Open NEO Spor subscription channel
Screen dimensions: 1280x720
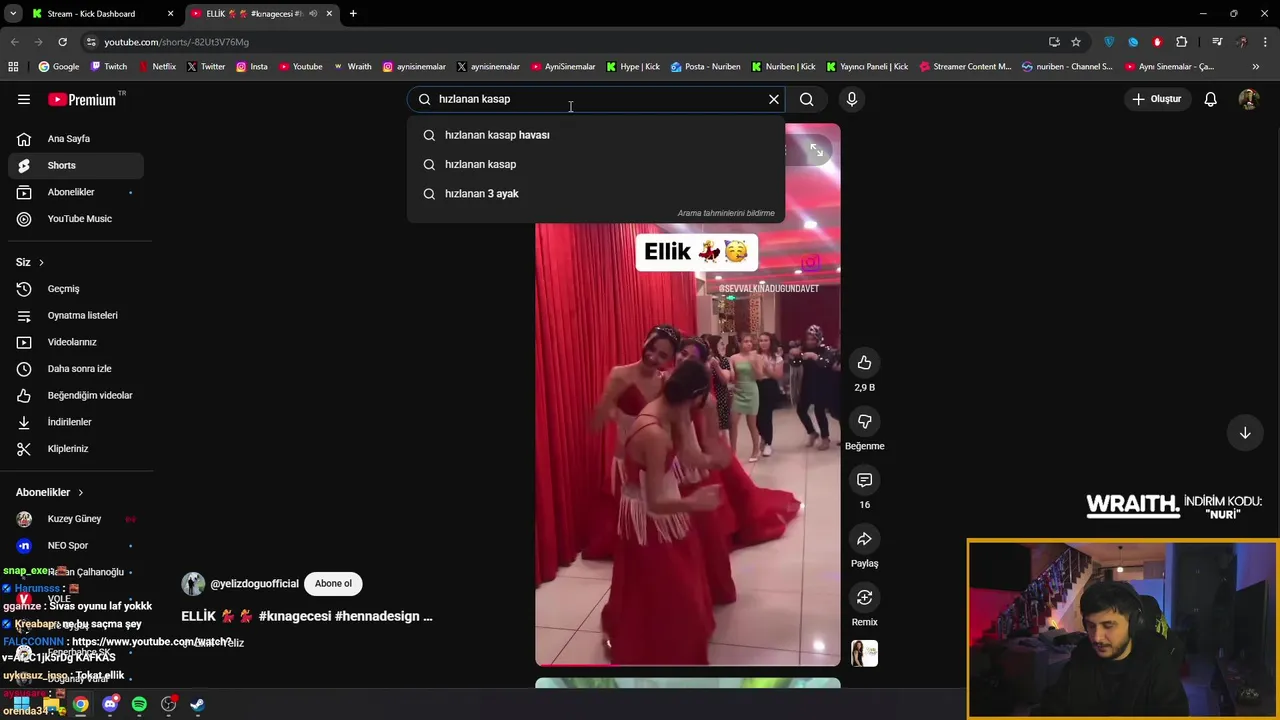[x=76, y=545]
